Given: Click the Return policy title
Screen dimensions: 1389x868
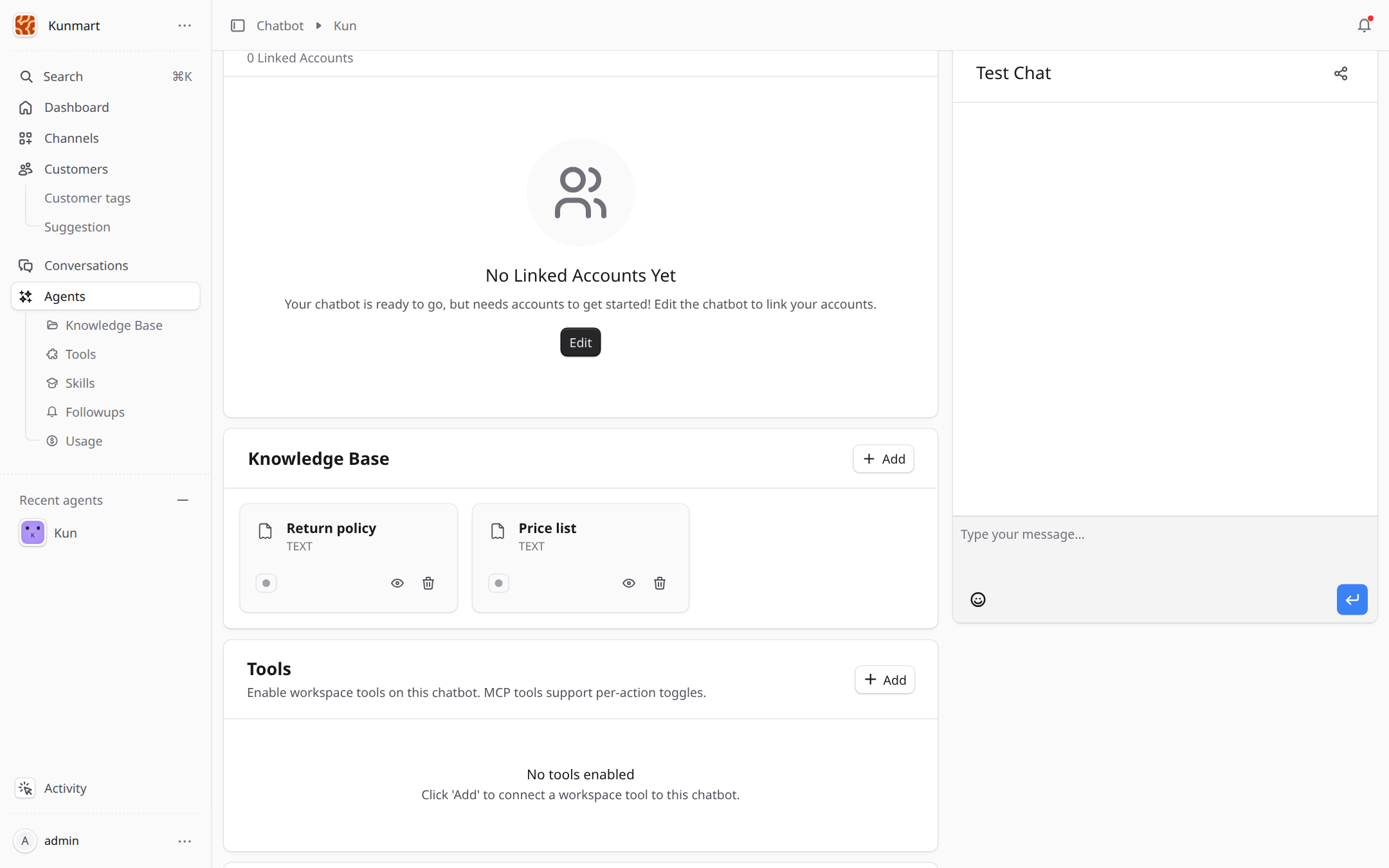Looking at the screenshot, I should 331,528.
